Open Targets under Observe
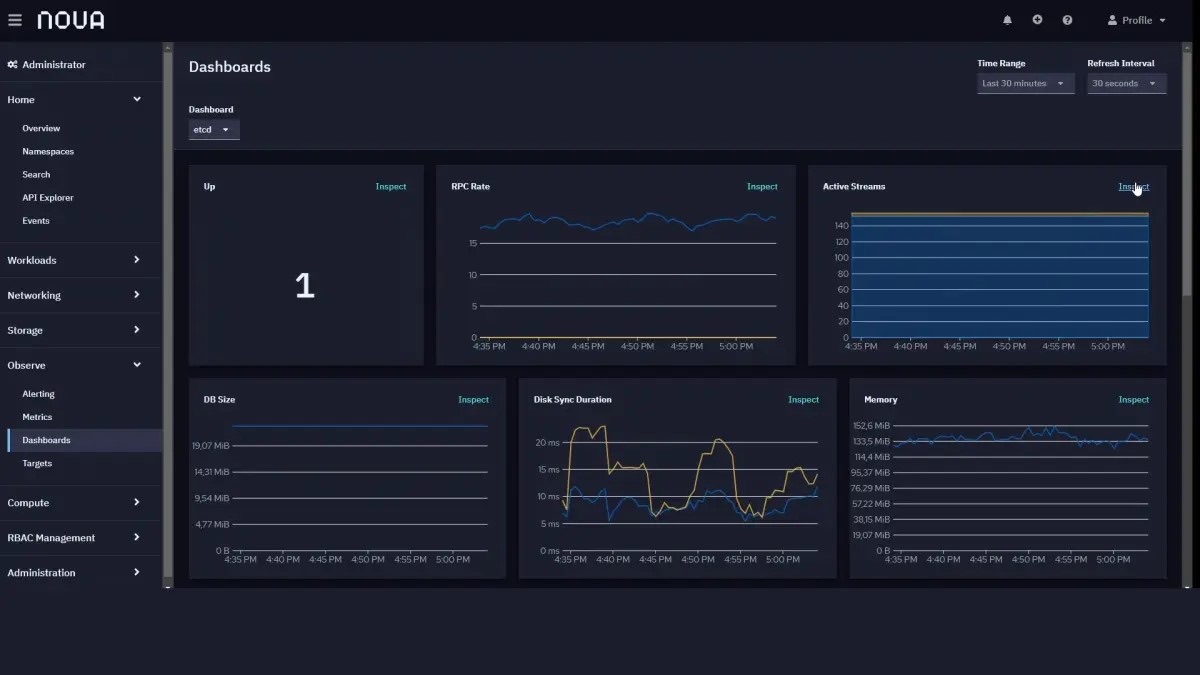The width and height of the screenshot is (1200, 675). tap(37, 463)
